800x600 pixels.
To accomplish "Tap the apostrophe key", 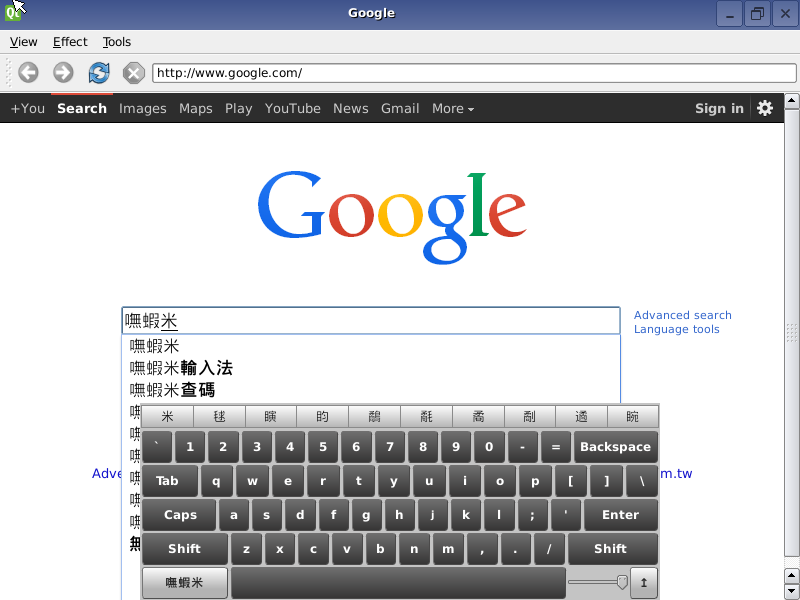I will coord(565,515).
